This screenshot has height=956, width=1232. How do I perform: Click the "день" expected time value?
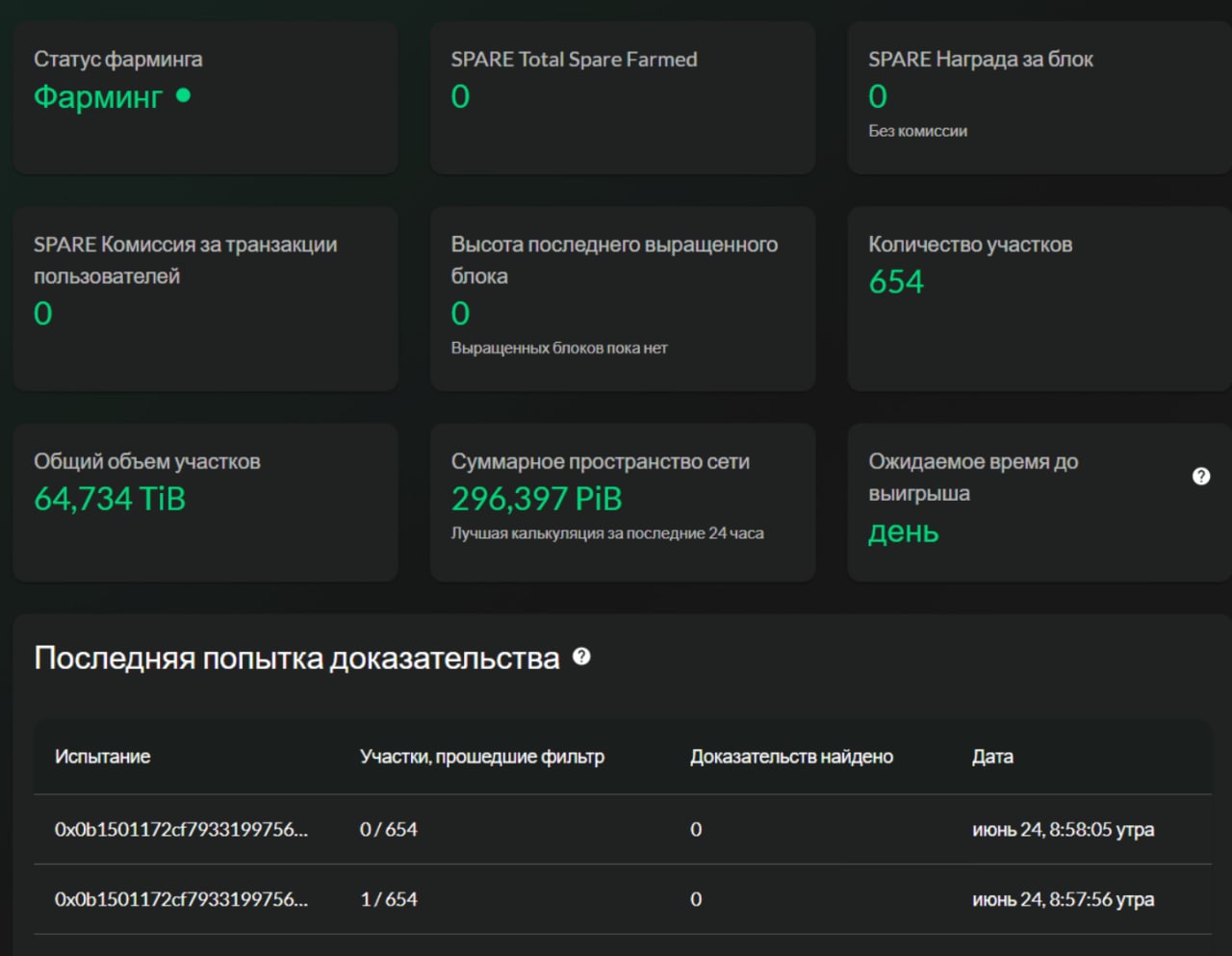(903, 531)
